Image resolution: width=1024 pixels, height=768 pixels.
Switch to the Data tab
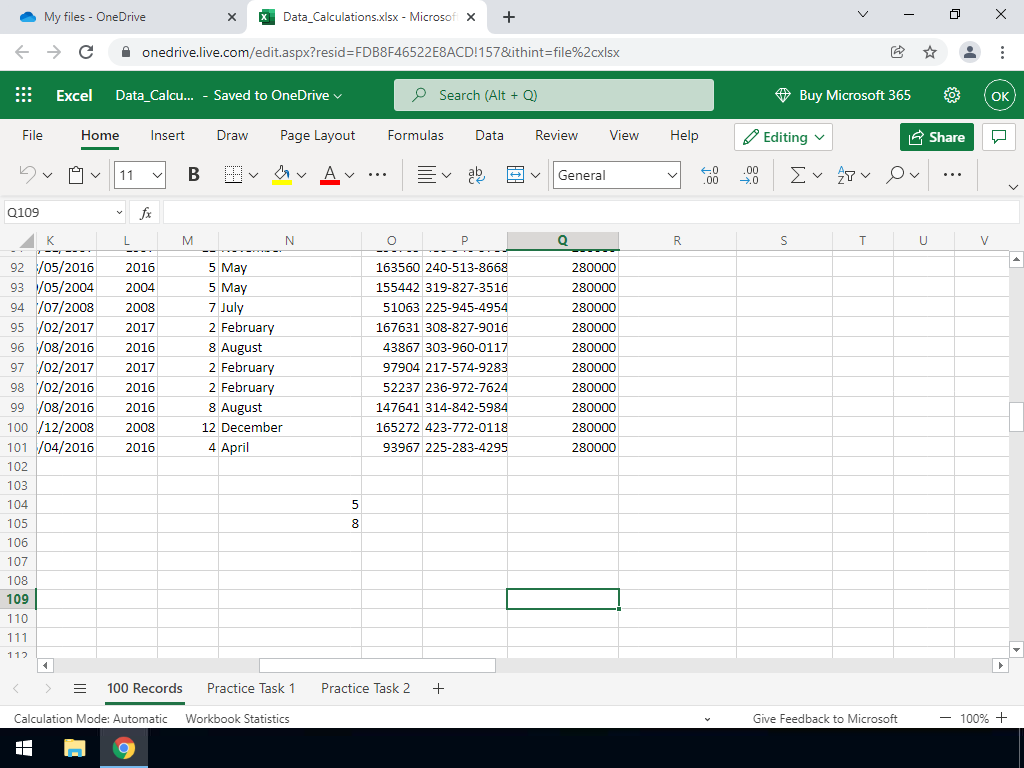pyautogui.click(x=489, y=135)
